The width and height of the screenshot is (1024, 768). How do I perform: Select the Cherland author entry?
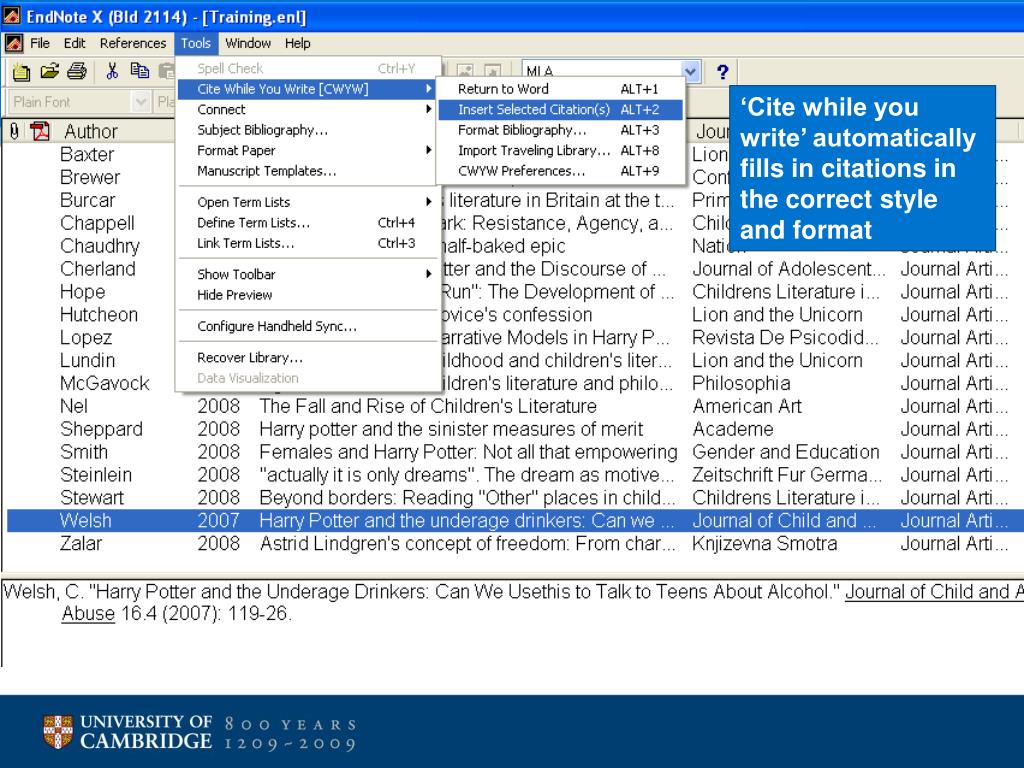(98, 268)
